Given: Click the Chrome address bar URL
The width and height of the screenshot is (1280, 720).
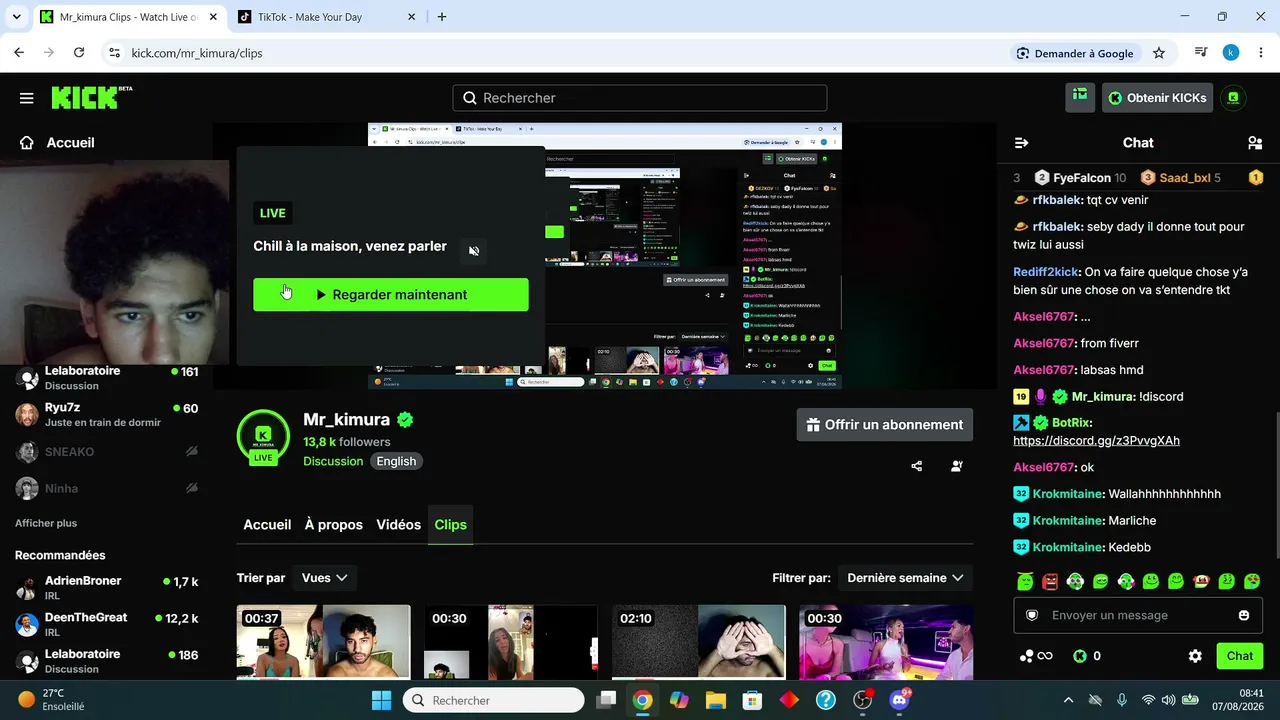Looking at the screenshot, I should (x=197, y=53).
